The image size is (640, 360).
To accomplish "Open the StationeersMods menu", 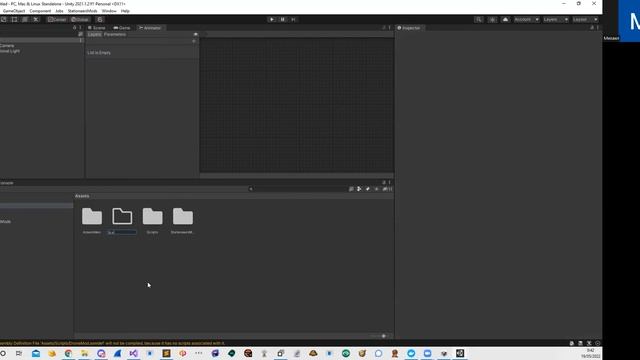I will (82, 11).
